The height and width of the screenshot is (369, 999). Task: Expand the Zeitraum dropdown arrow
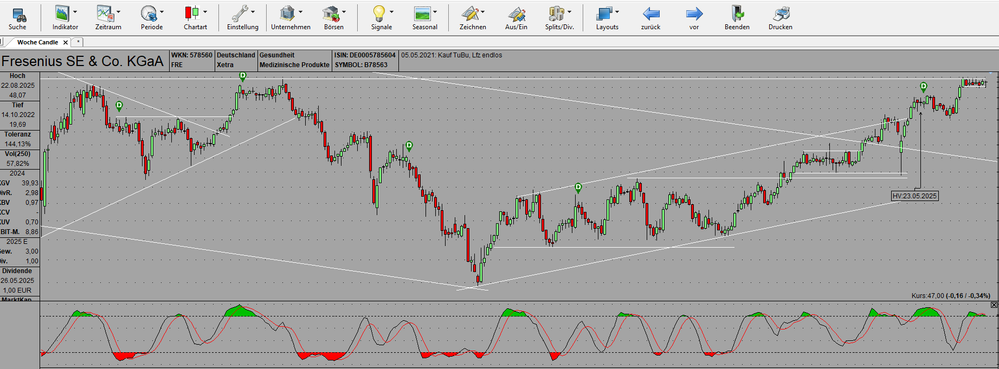tap(118, 11)
